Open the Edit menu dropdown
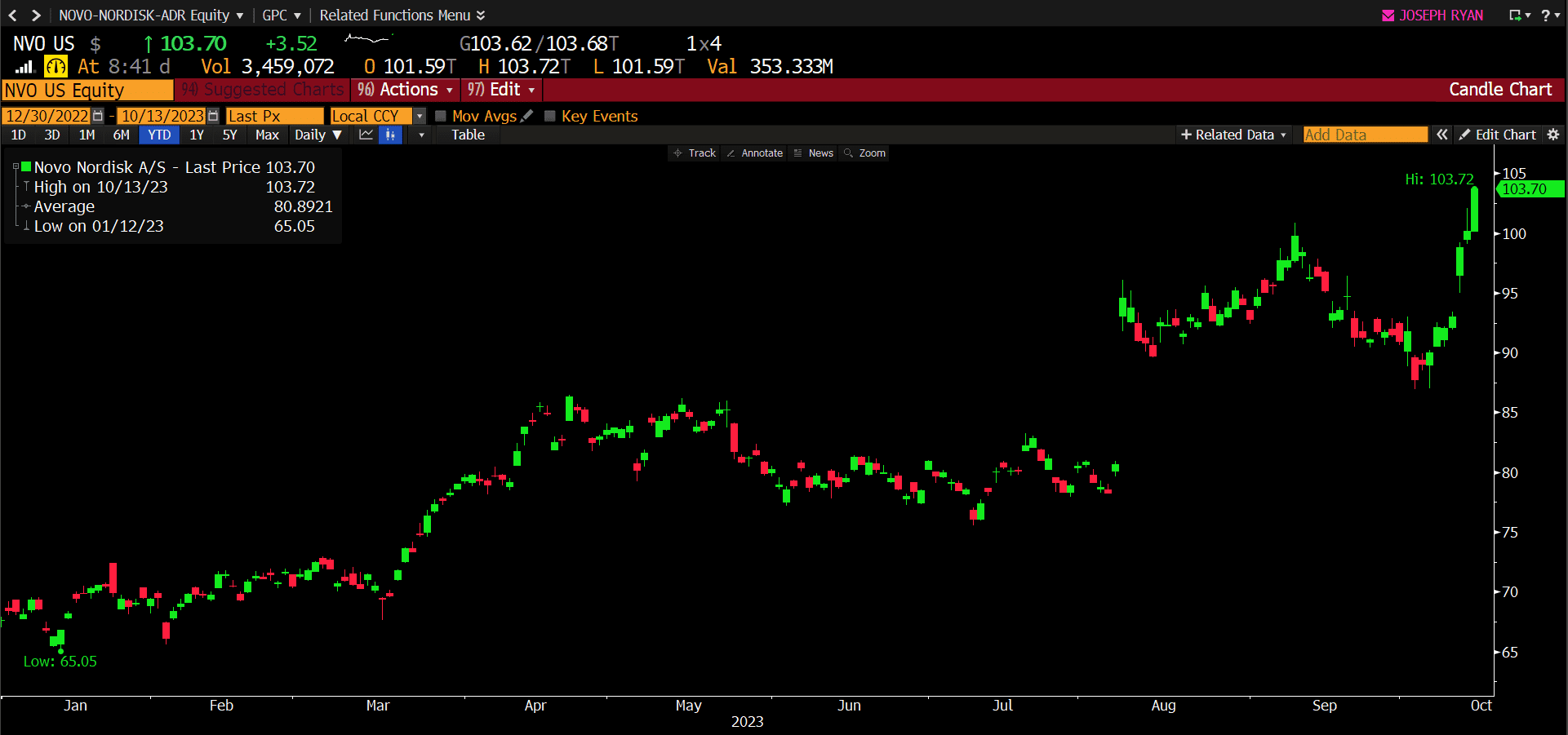The height and width of the screenshot is (735, 1568). [501, 90]
